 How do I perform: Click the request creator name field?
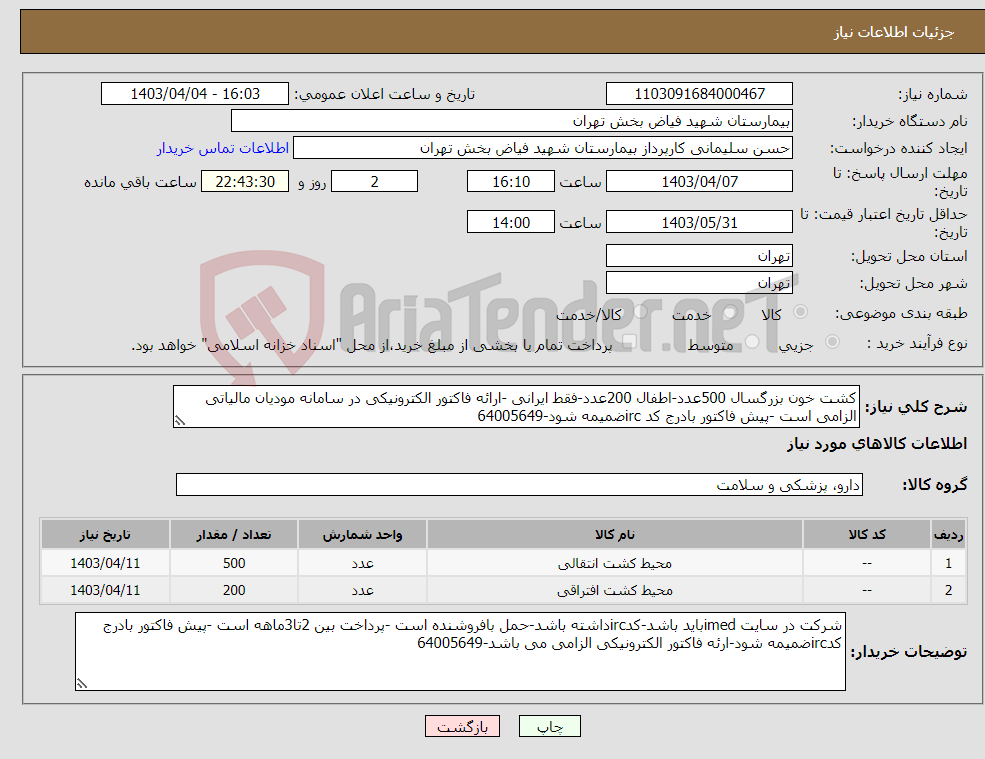click(x=543, y=148)
